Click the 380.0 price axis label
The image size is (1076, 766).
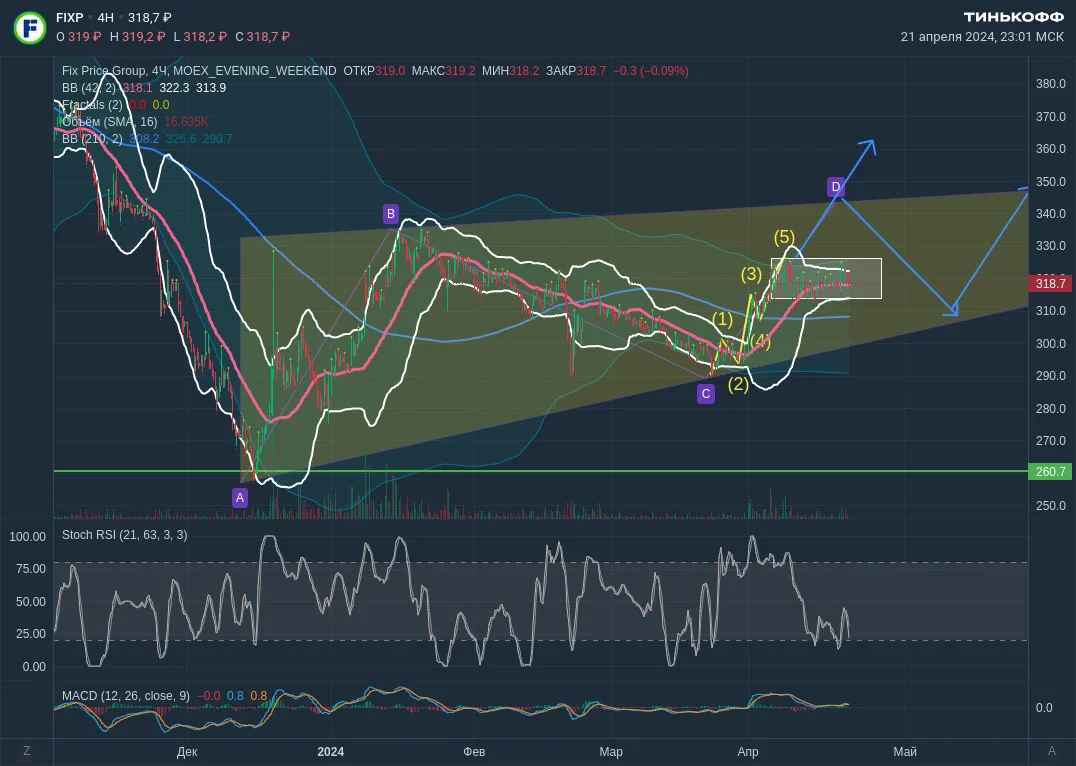pyautogui.click(x=1051, y=84)
